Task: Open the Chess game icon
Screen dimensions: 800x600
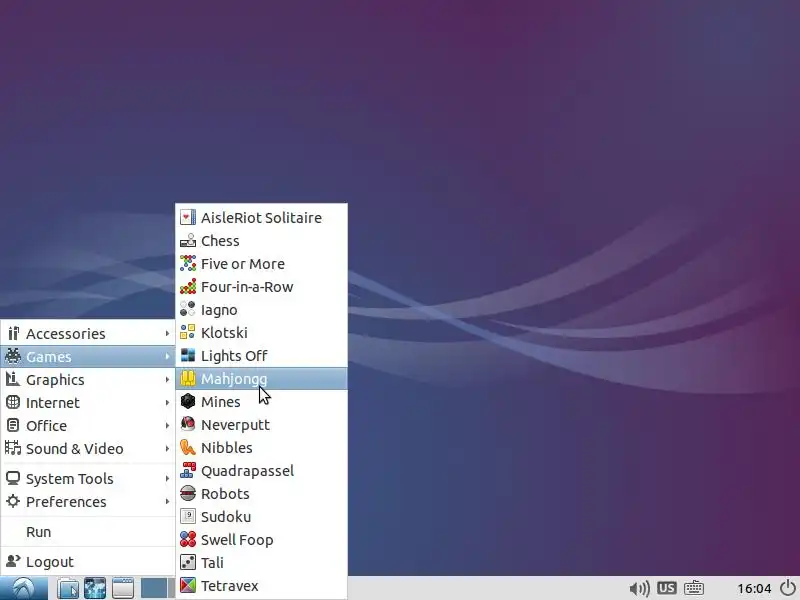Action: coord(188,241)
